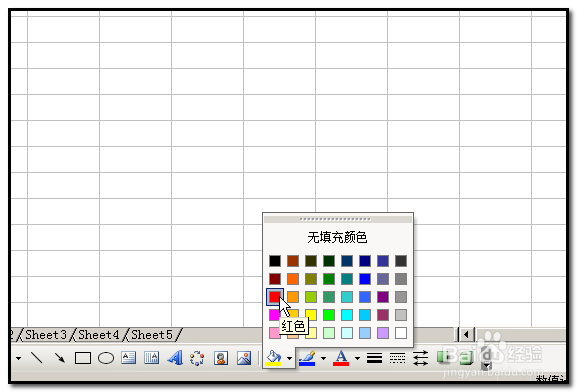The image size is (577, 392).
Task: Pick the indigo swatch beside darkest gray
Action: click(x=383, y=261)
